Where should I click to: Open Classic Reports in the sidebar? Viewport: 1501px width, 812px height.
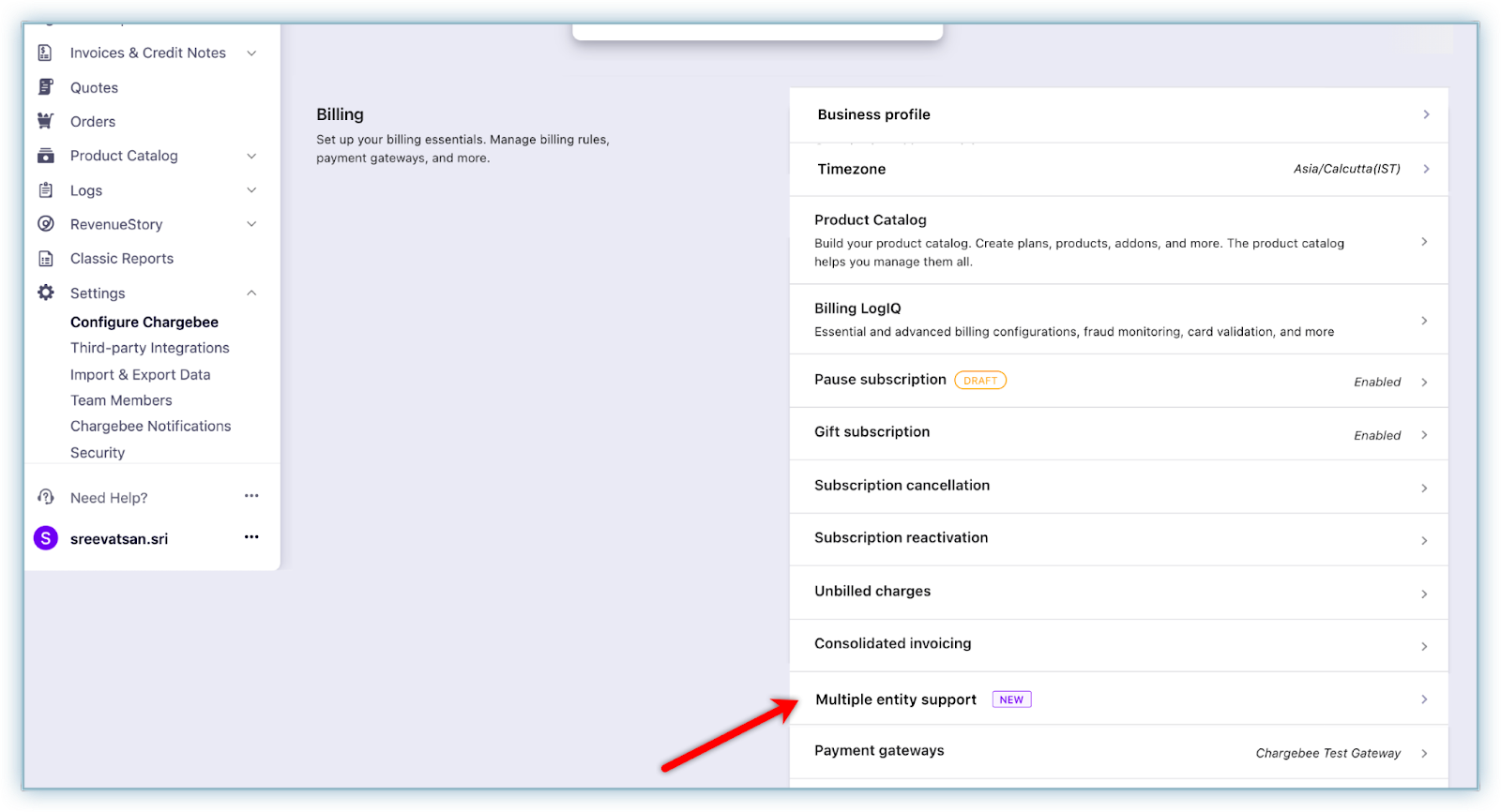(x=122, y=259)
